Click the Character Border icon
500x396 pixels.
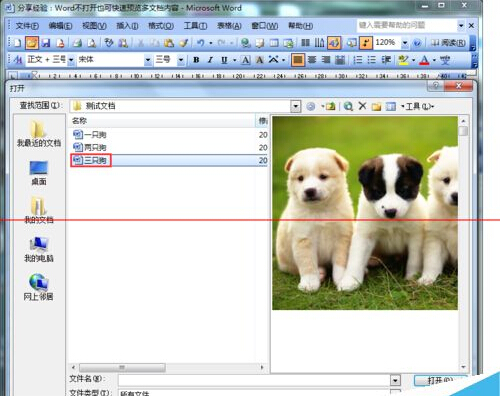point(246,60)
